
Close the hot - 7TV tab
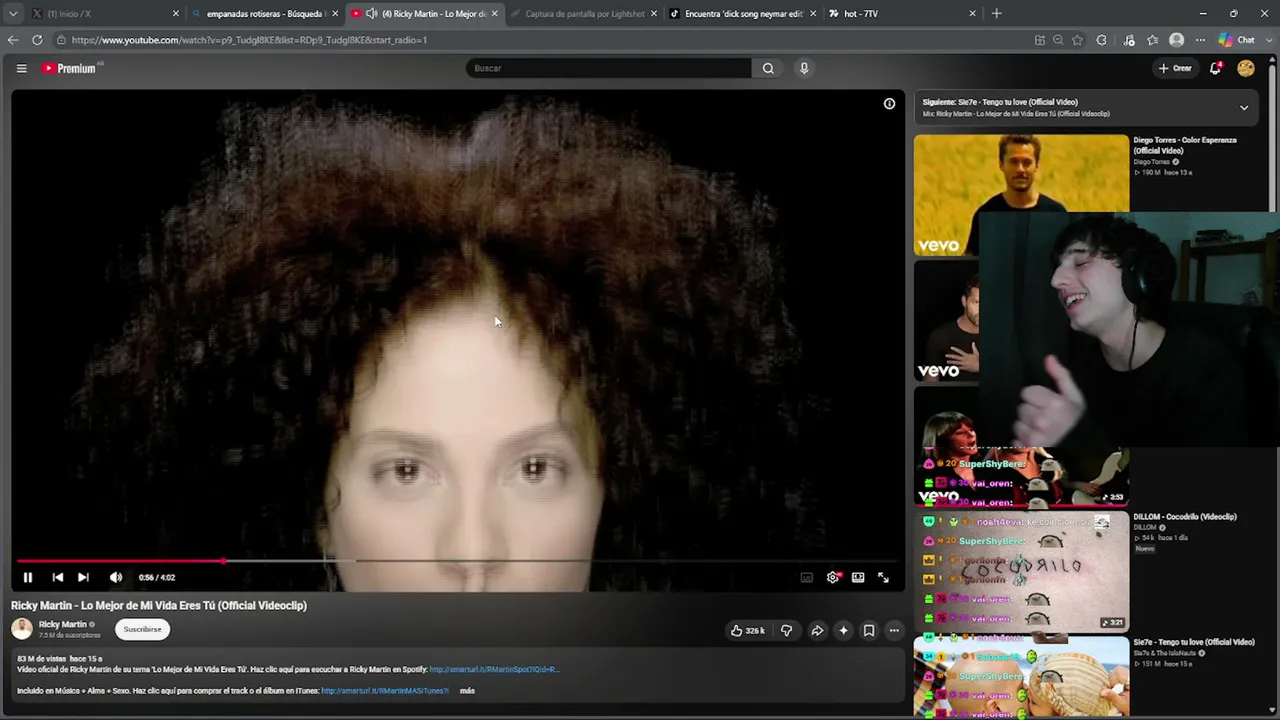[x=972, y=14]
